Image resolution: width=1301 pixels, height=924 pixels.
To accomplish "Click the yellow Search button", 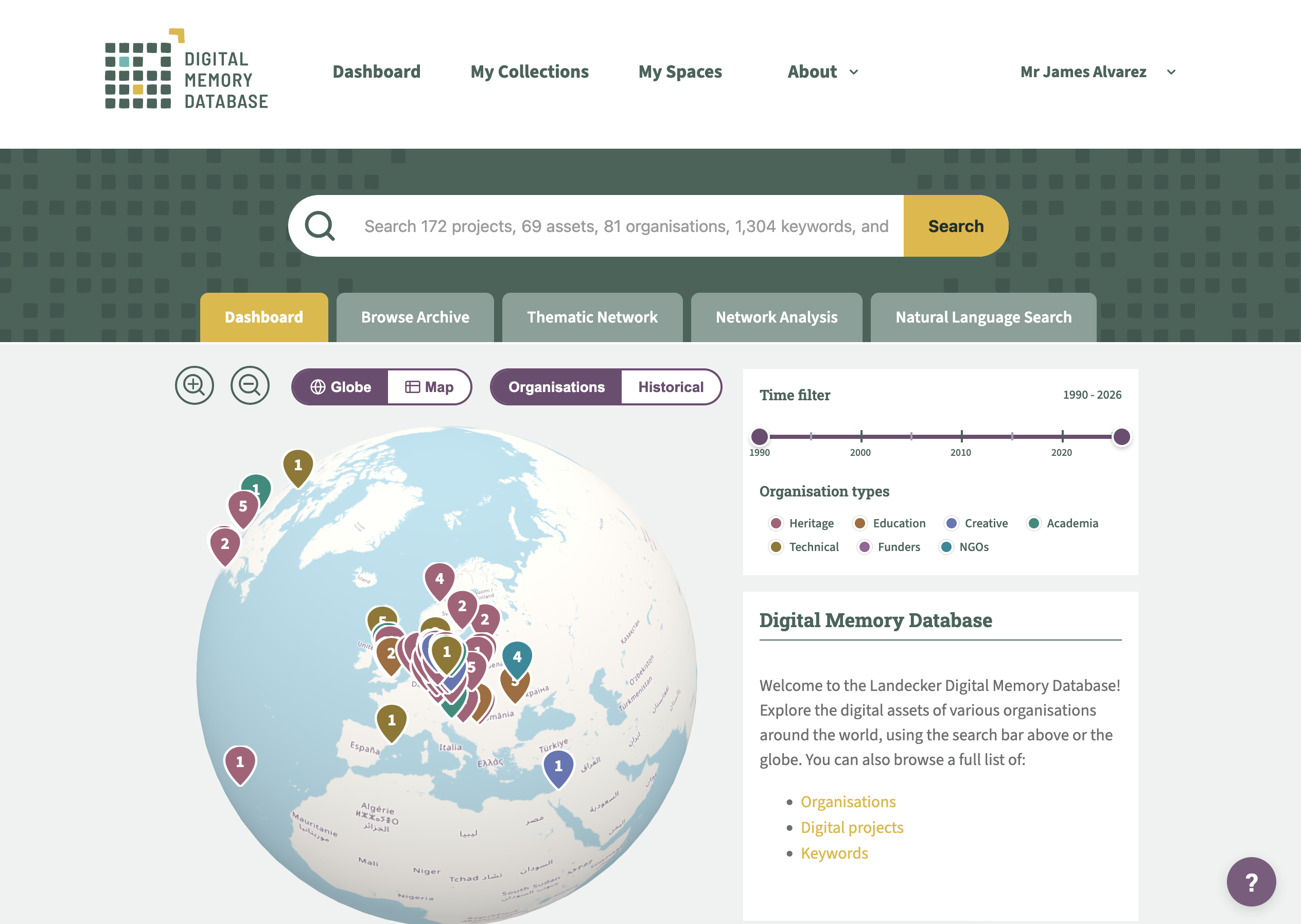I will pyautogui.click(x=955, y=226).
